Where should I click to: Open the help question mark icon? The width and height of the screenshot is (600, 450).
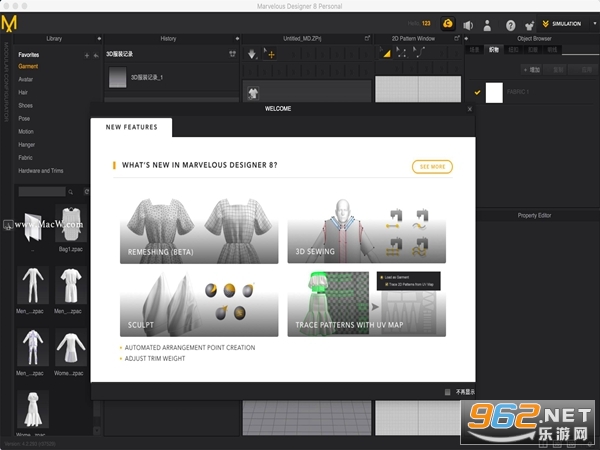coord(510,26)
